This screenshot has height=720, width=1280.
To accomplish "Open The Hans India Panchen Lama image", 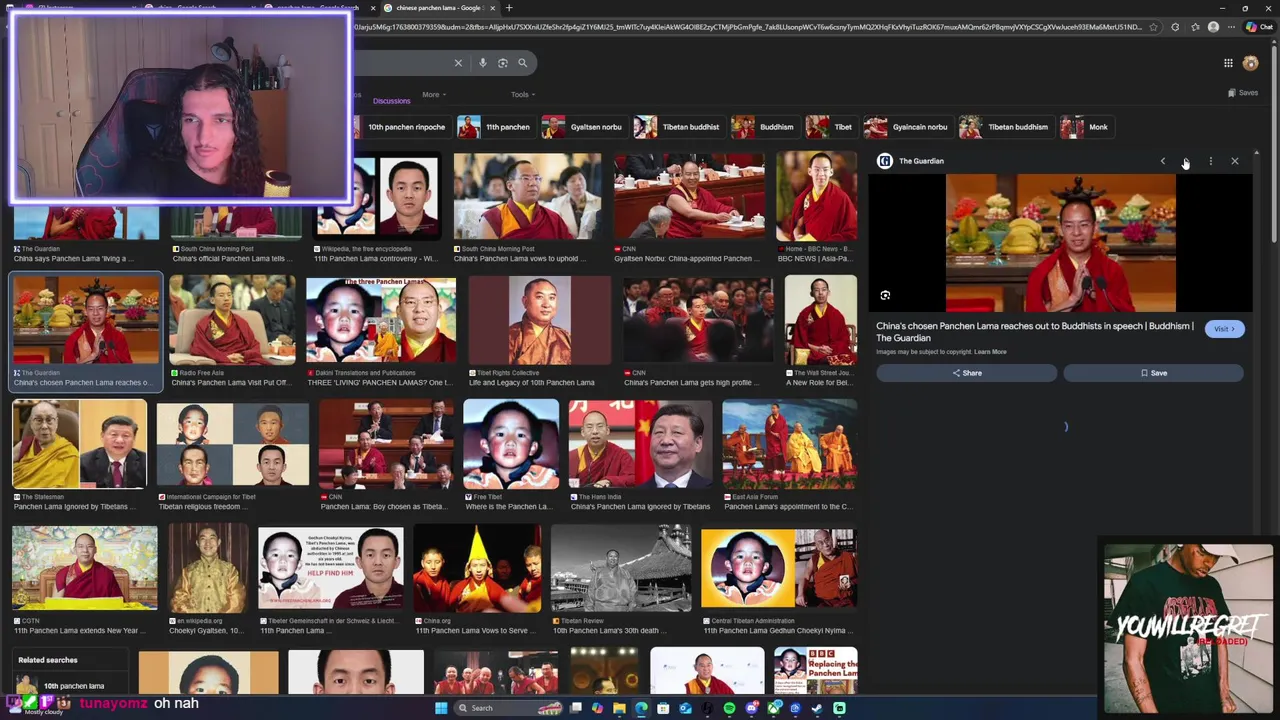I will tap(640, 444).
